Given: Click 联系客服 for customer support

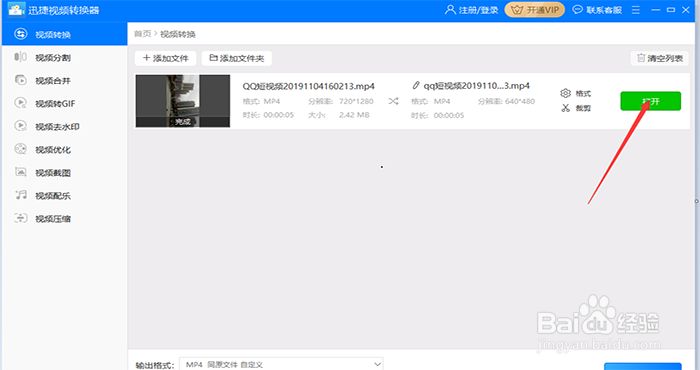Looking at the screenshot, I should tap(604, 10).
